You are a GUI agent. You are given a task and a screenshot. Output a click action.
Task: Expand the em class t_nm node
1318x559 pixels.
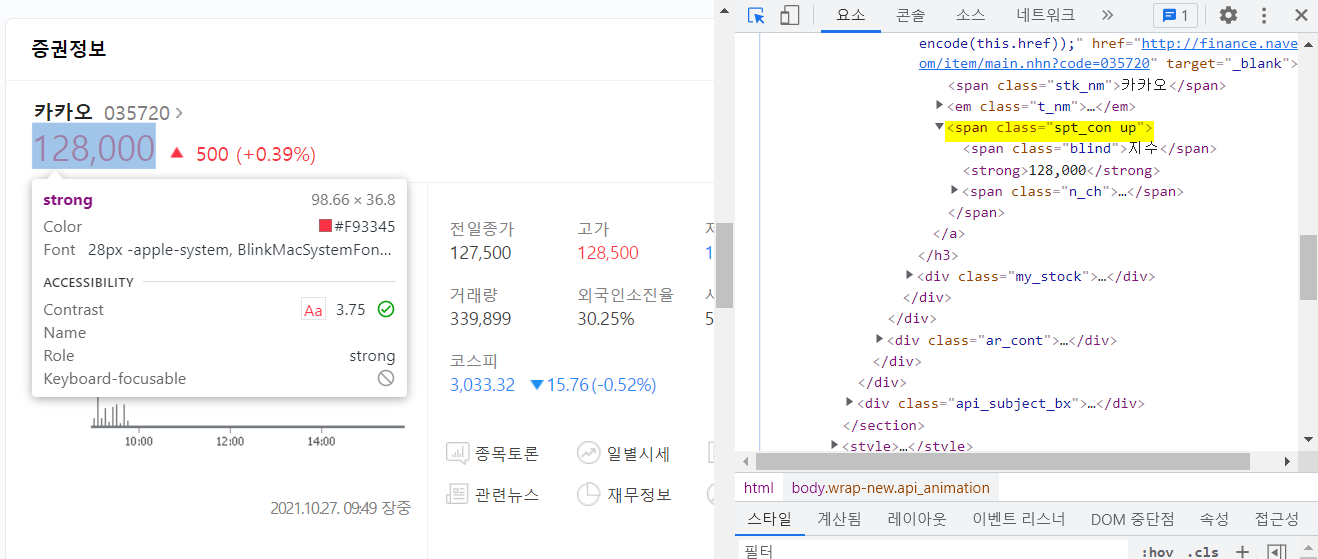pos(940,105)
